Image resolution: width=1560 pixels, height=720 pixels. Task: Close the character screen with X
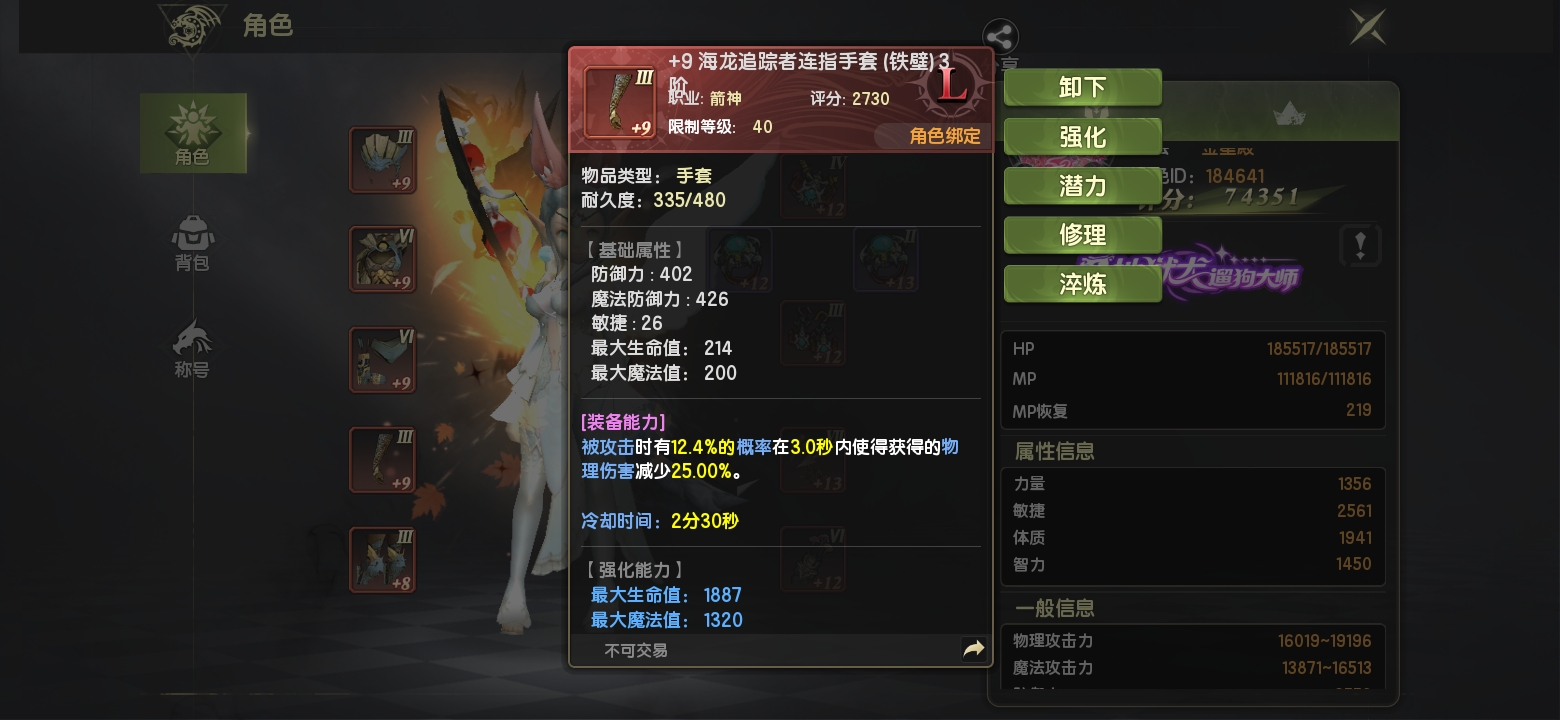(1367, 26)
